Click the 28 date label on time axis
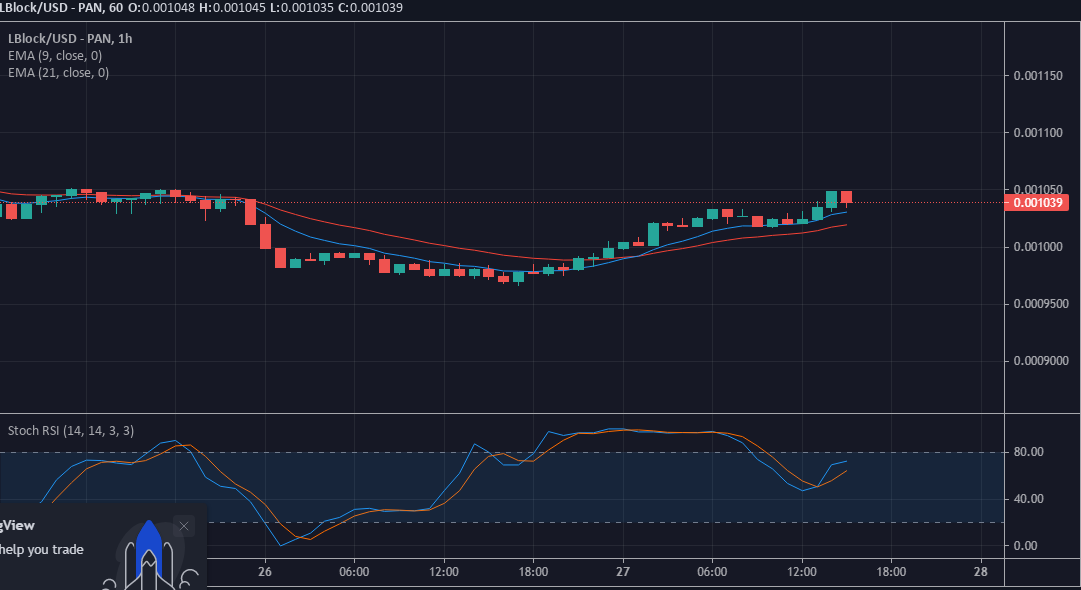The height and width of the screenshot is (590, 1081). pos(980,571)
